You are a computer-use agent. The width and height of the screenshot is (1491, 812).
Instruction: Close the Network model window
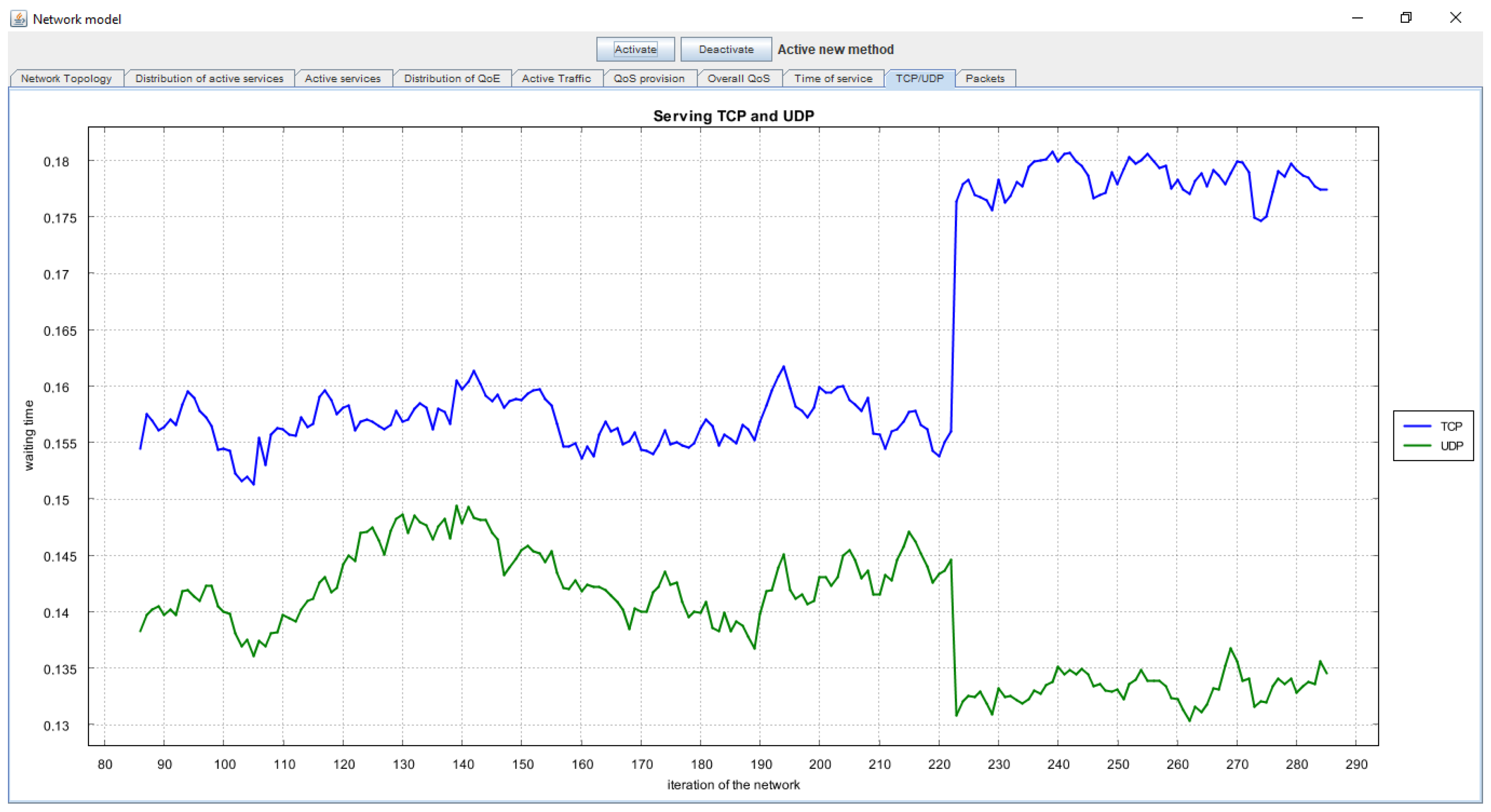[1455, 18]
